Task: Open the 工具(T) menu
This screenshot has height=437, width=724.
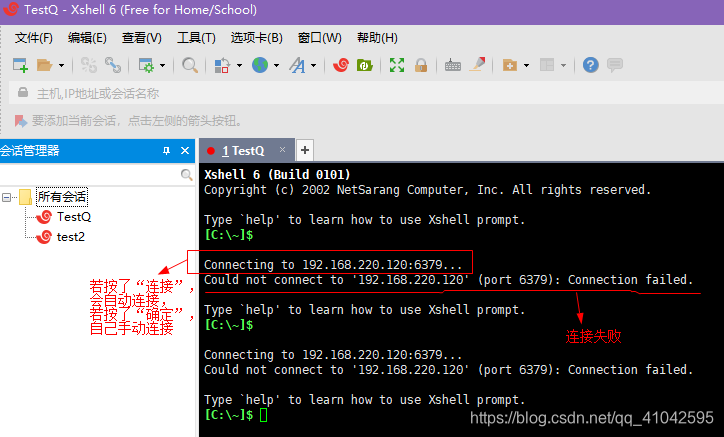Action: [196, 38]
